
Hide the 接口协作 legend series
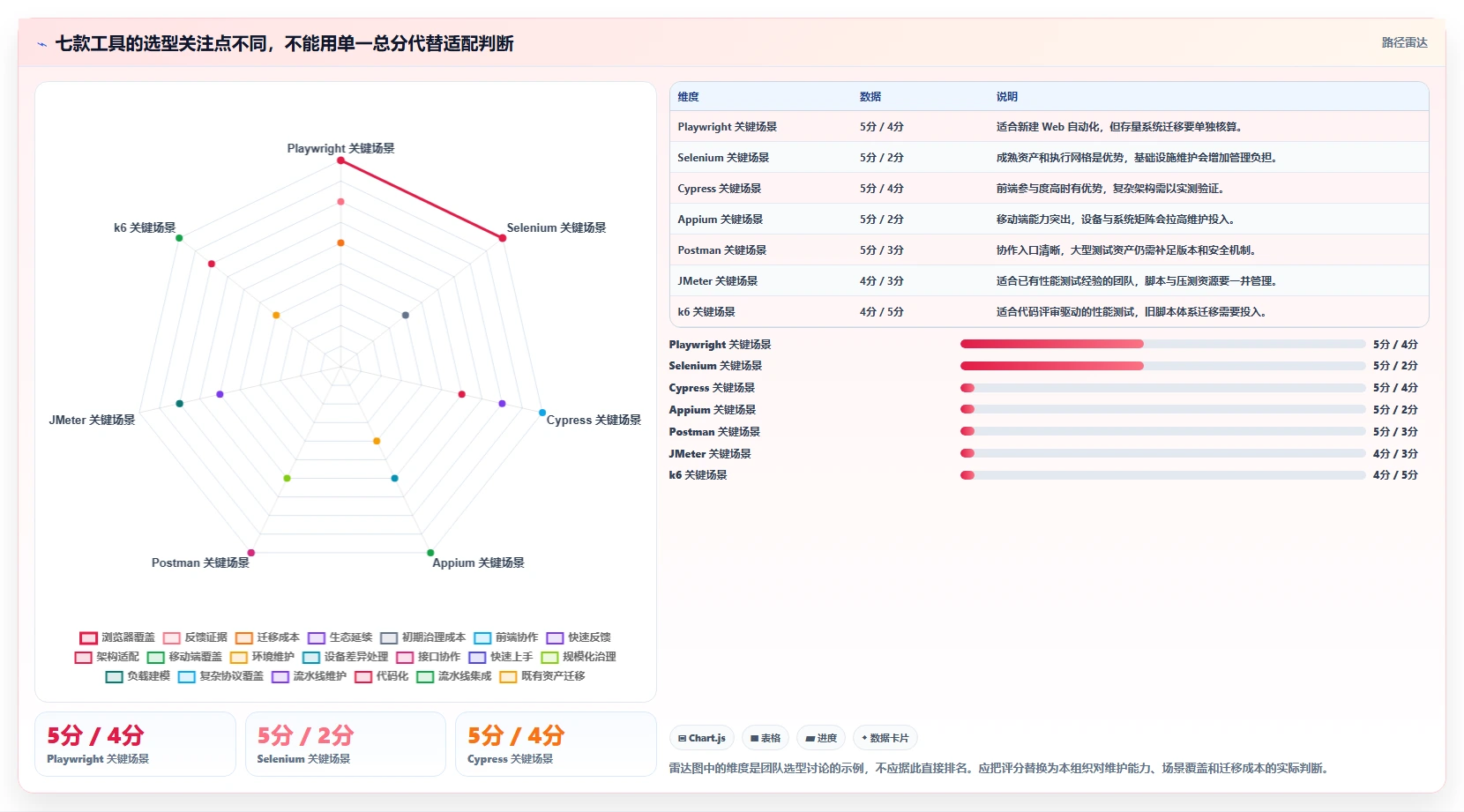pyautogui.click(x=428, y=657)
